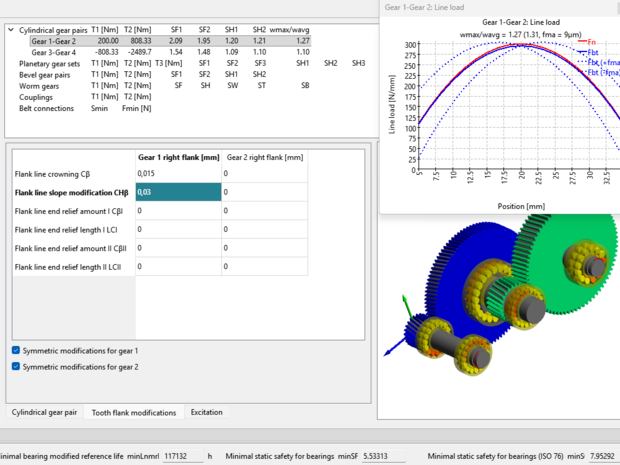620x465 pixels.
Task: Click Gear 2 flank line crowning cell
Action: (x=264, y=174)
